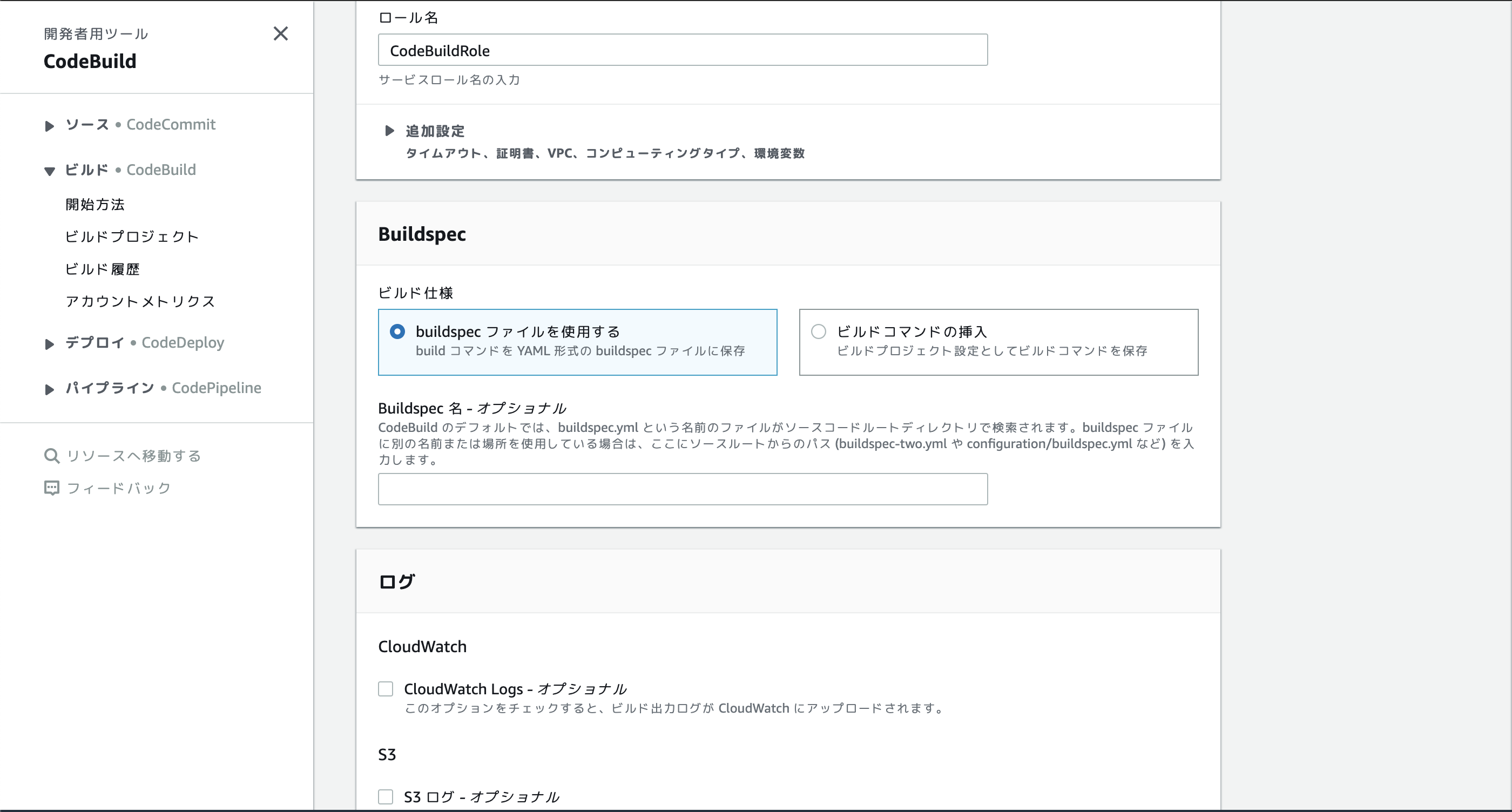The width and height of the screenshot is (1512, 812).
Task: Click the search magnifier icon for リソースへ移動する
Action: 52,456
